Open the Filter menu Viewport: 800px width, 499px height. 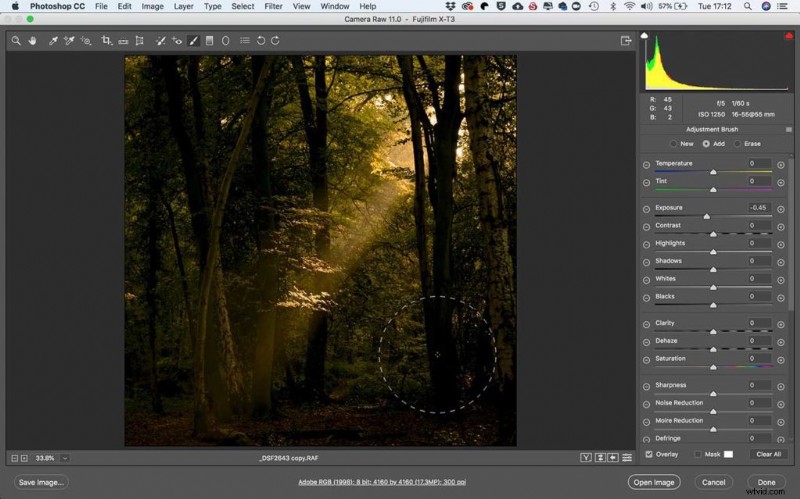273,6
